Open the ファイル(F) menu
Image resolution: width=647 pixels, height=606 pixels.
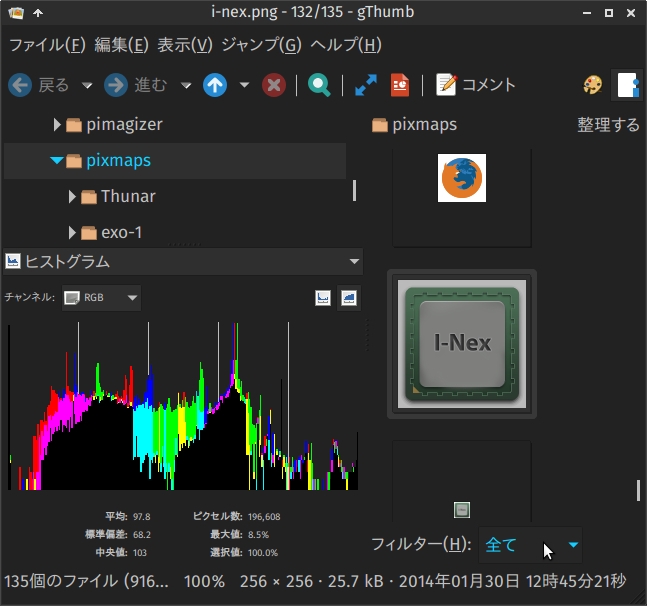[x=47, y=45]
